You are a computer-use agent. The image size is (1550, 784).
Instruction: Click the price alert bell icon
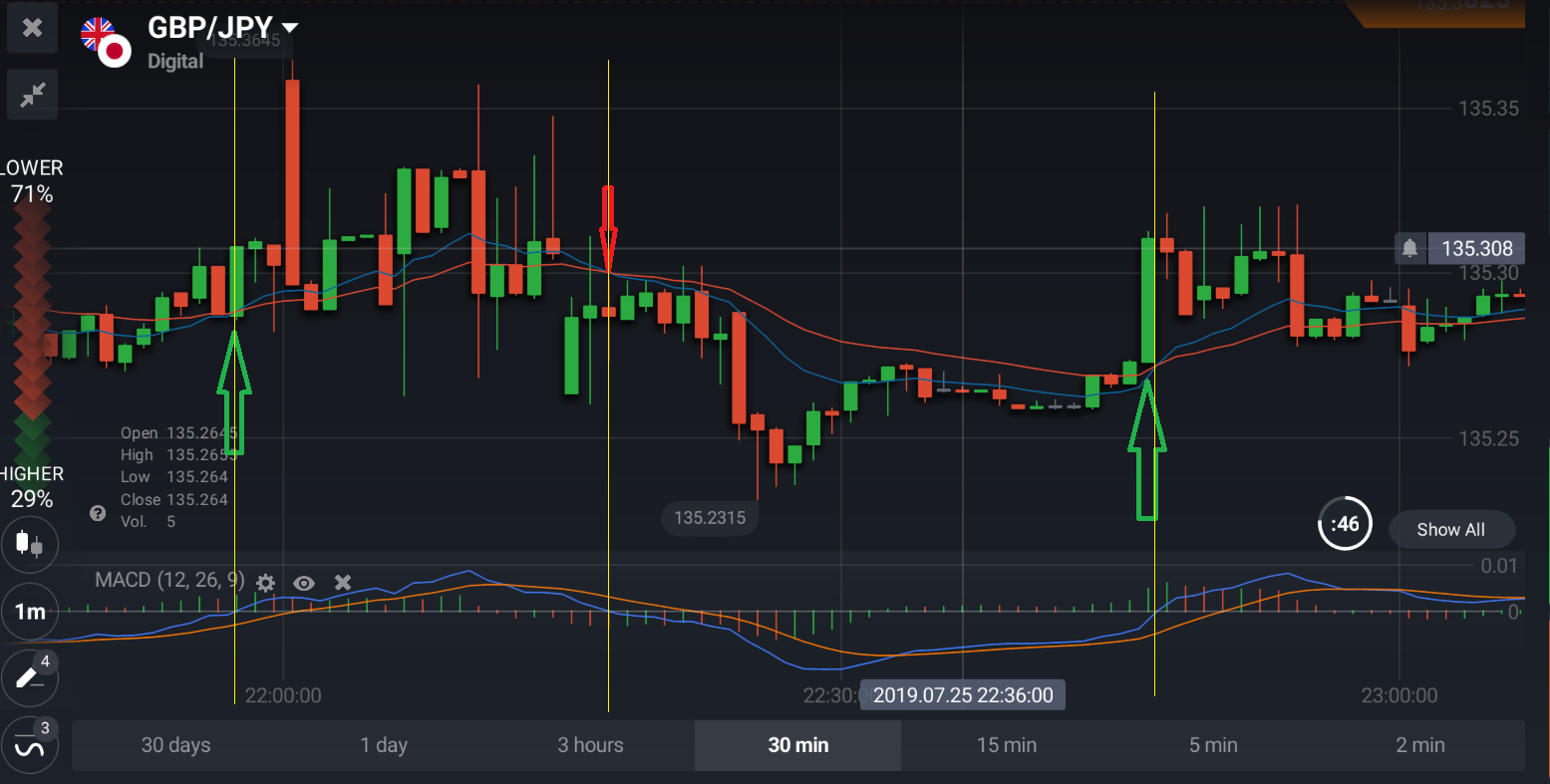[1409, 248]
